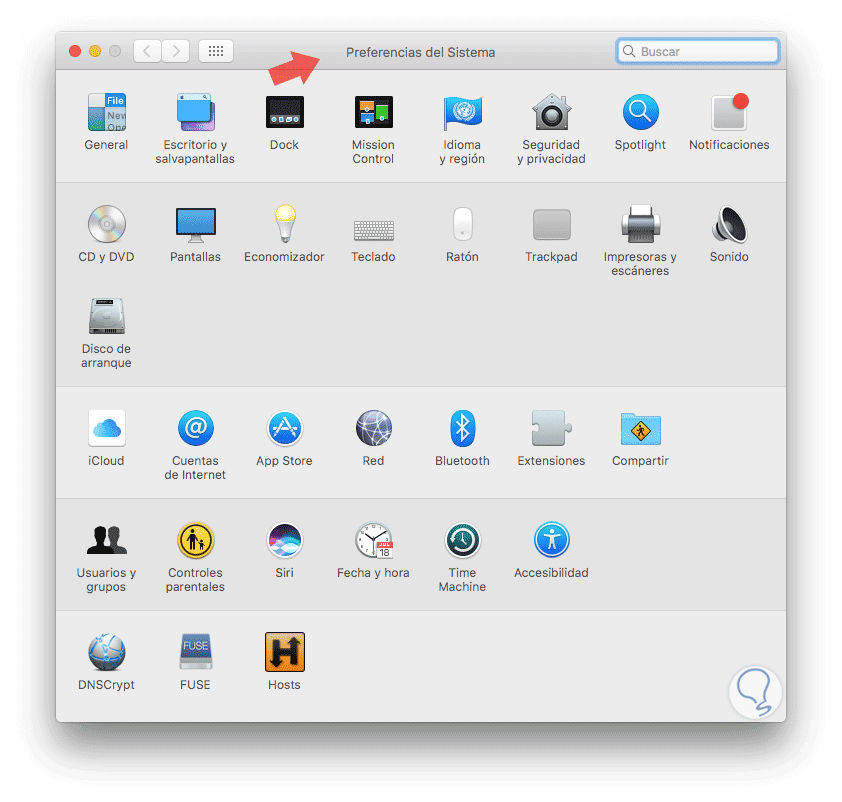The width and height of the screenshot is (842, 802).
Task: Minimize the window with yellow button
Action: click(95, 52)
